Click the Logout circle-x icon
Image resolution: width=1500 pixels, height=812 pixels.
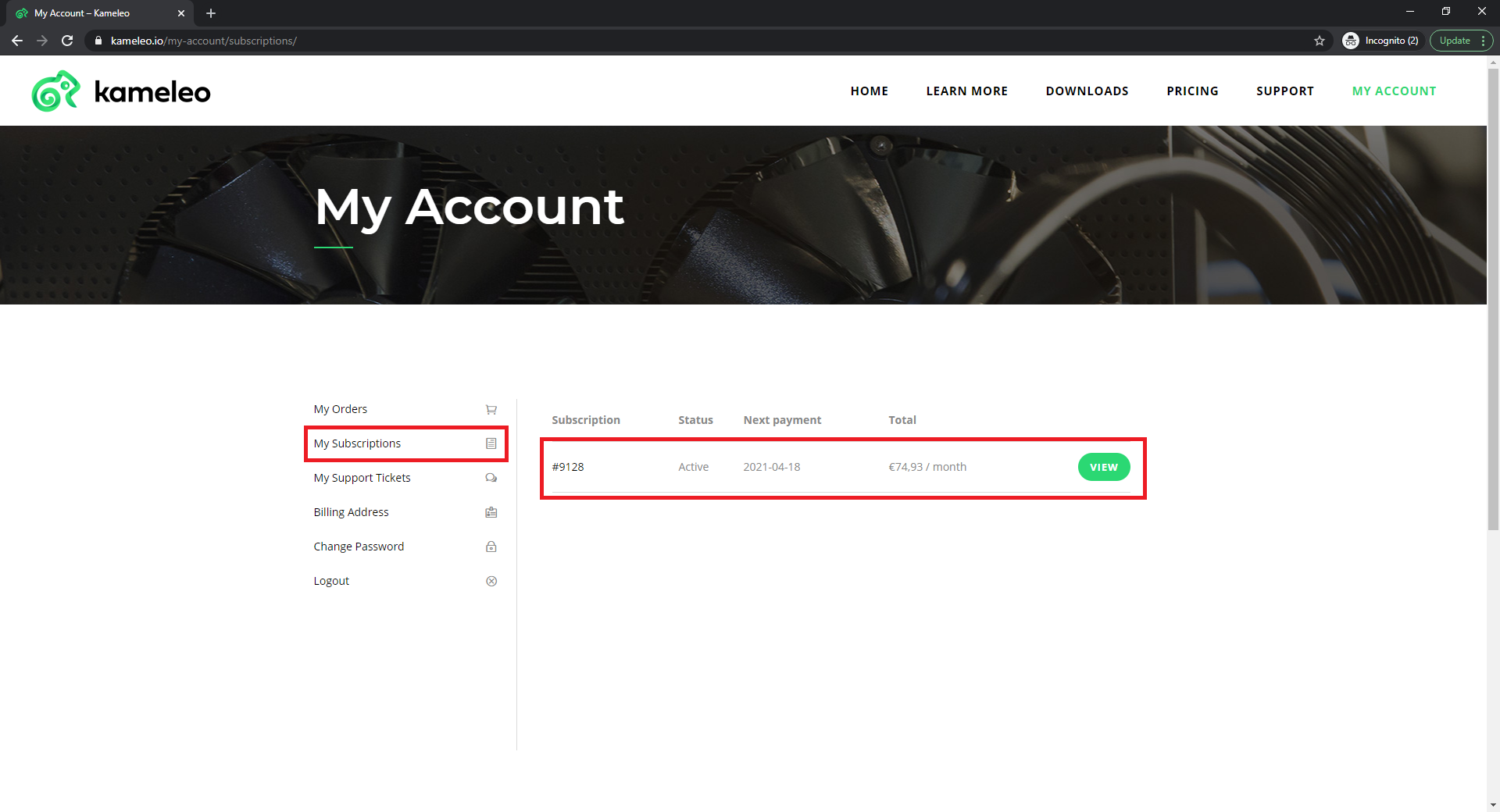491,581
